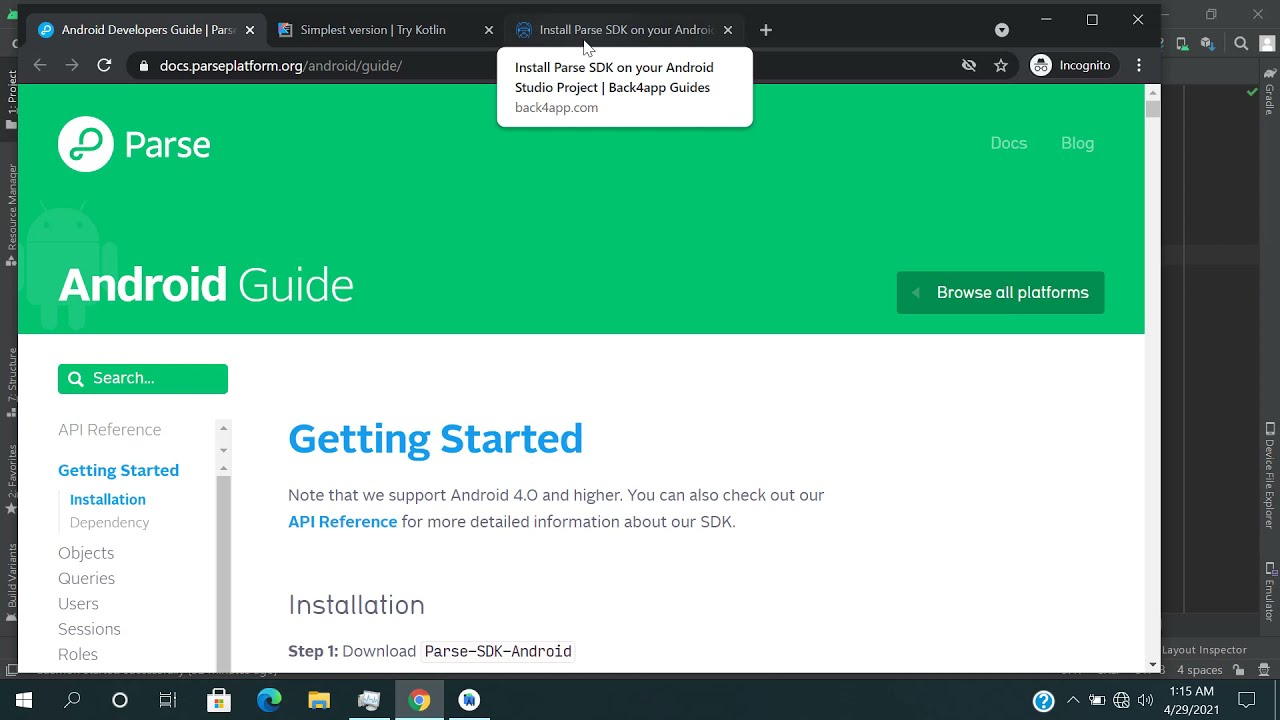This screenshot has width=1280, height=720.
Task: Switch to Install Parse SDK tab
Action: (x=624, y=30)
